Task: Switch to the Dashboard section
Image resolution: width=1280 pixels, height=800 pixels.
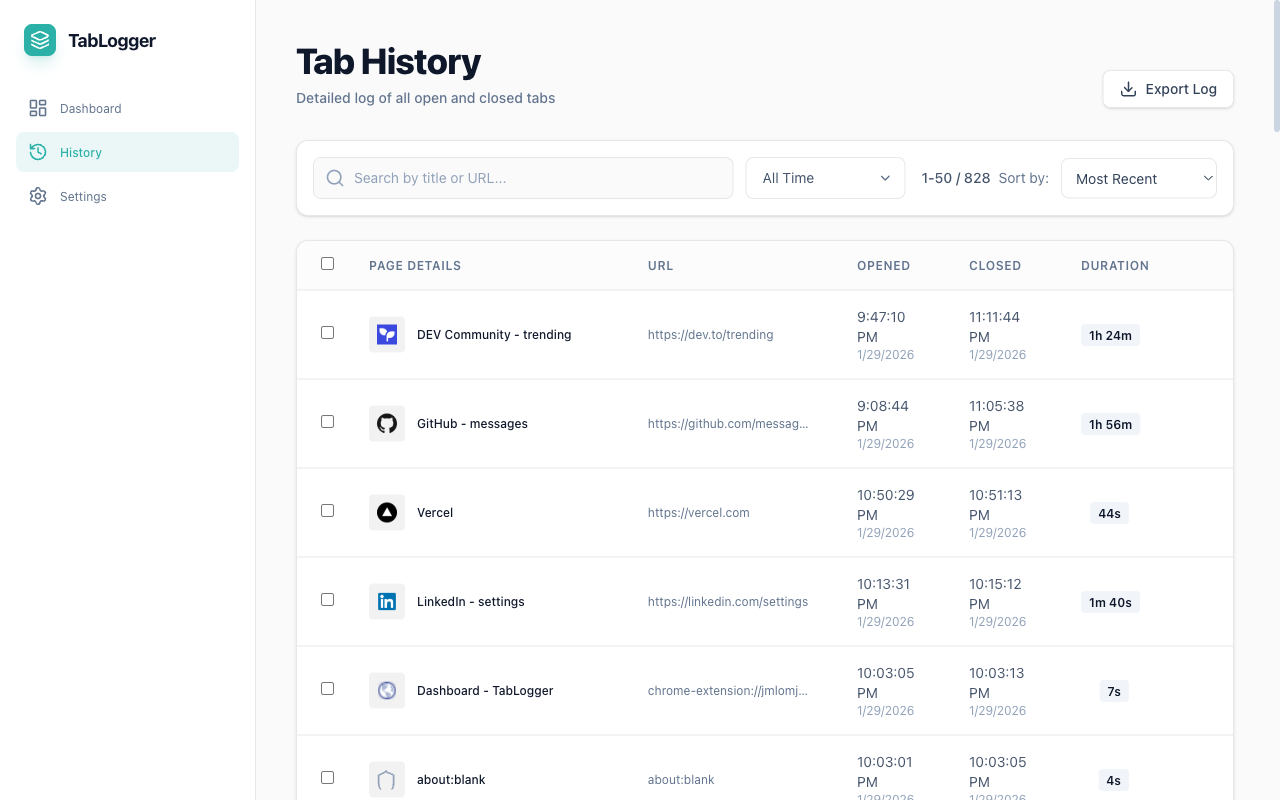Action: click(90, 107)
